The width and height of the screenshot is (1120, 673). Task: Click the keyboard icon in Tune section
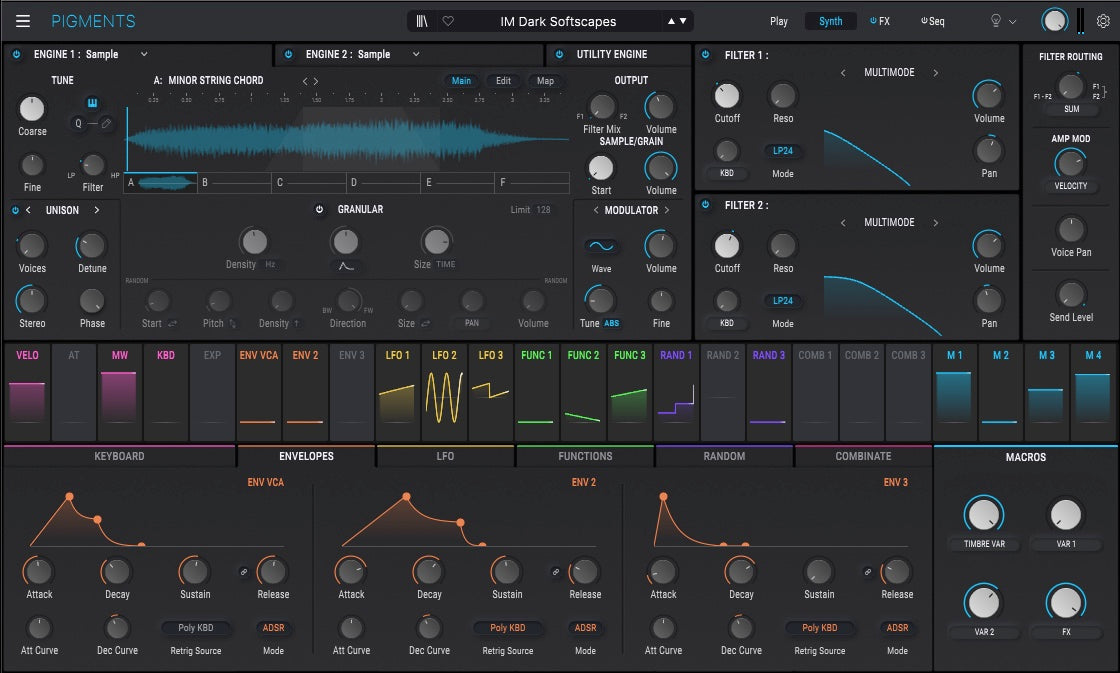click(92, 102)
